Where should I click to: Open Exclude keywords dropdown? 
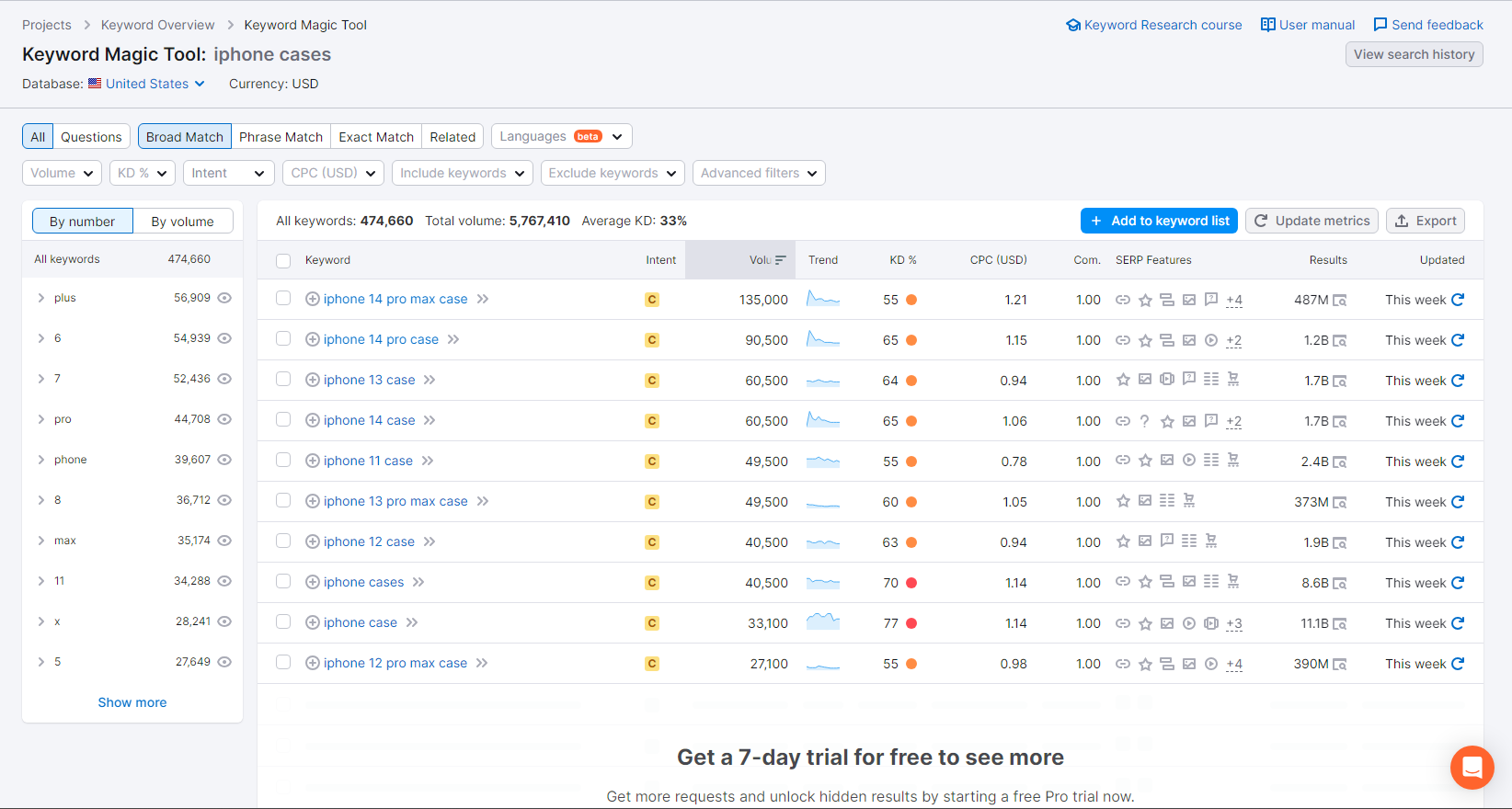(x=613, y=173)
